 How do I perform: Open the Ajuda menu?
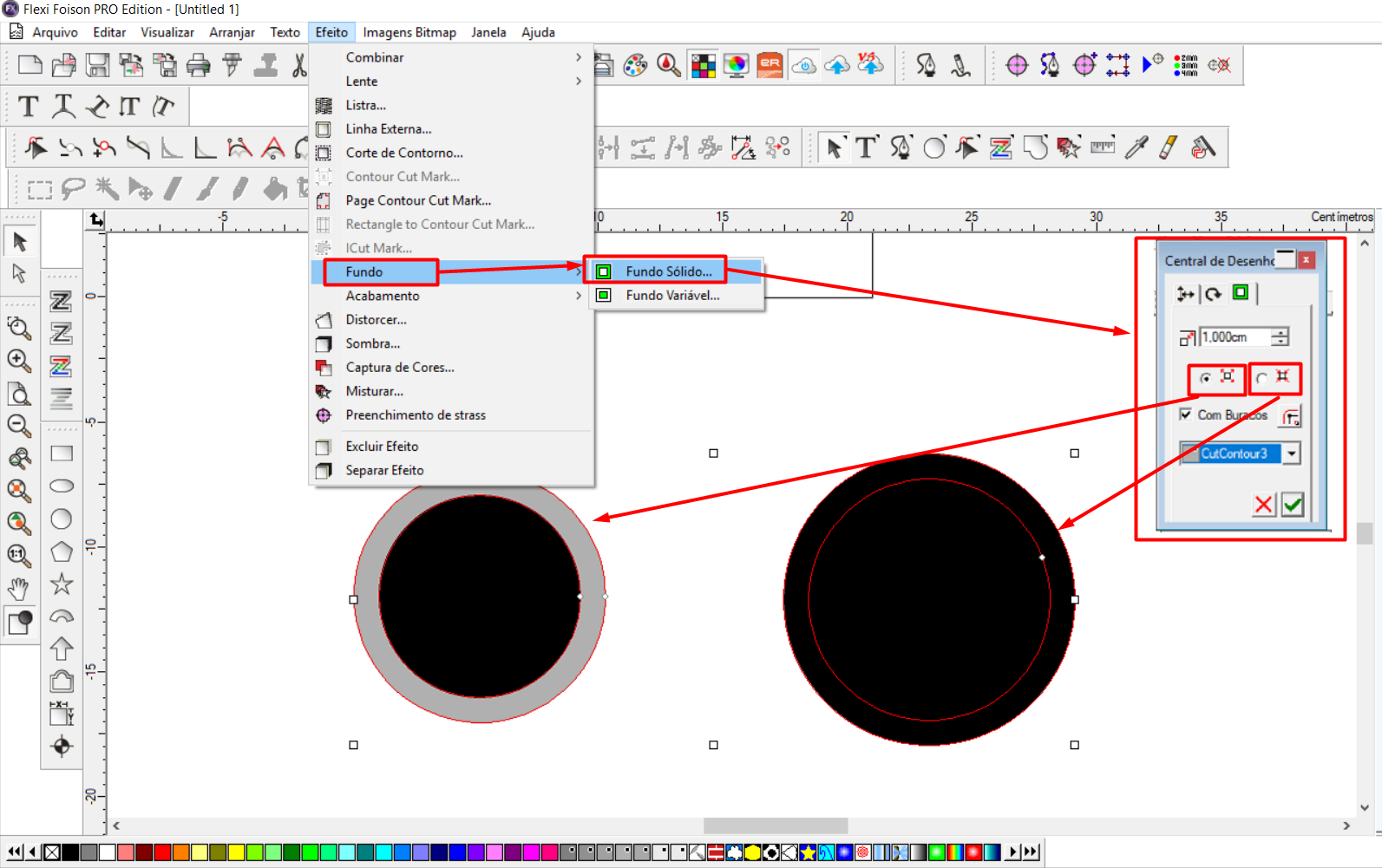point(538,32)
